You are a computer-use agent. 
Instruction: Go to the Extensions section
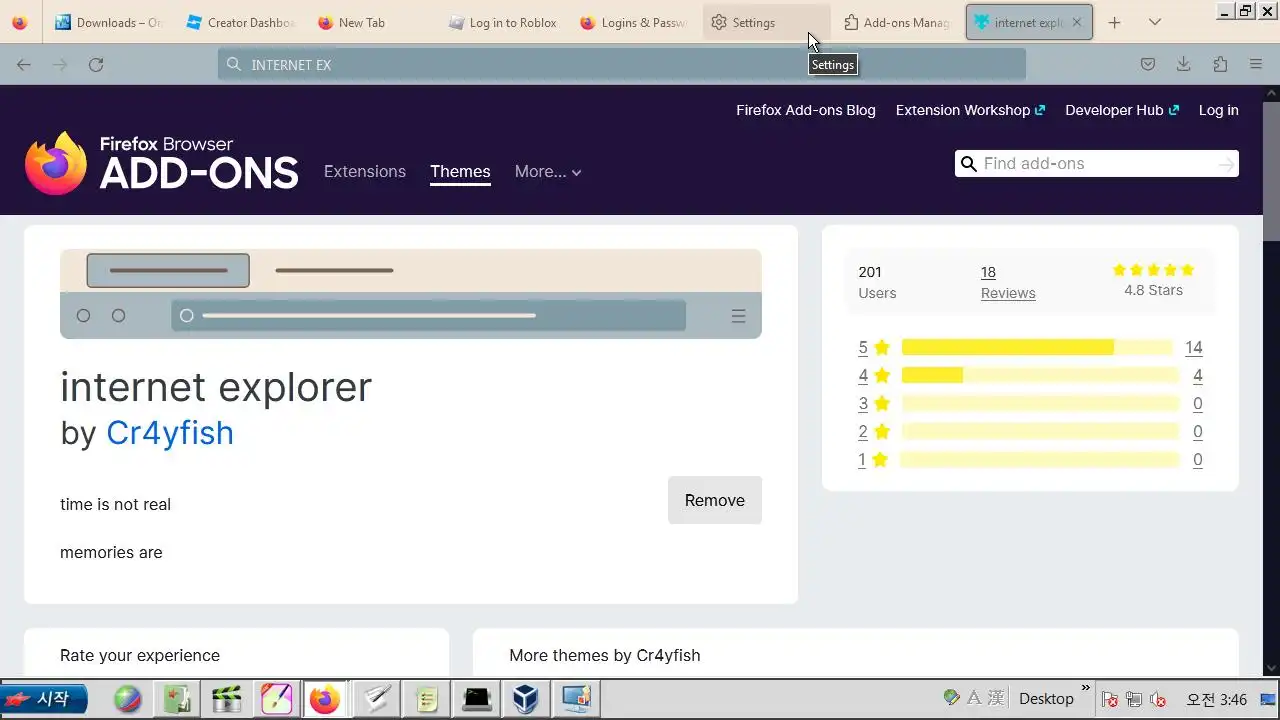[365, 171]
